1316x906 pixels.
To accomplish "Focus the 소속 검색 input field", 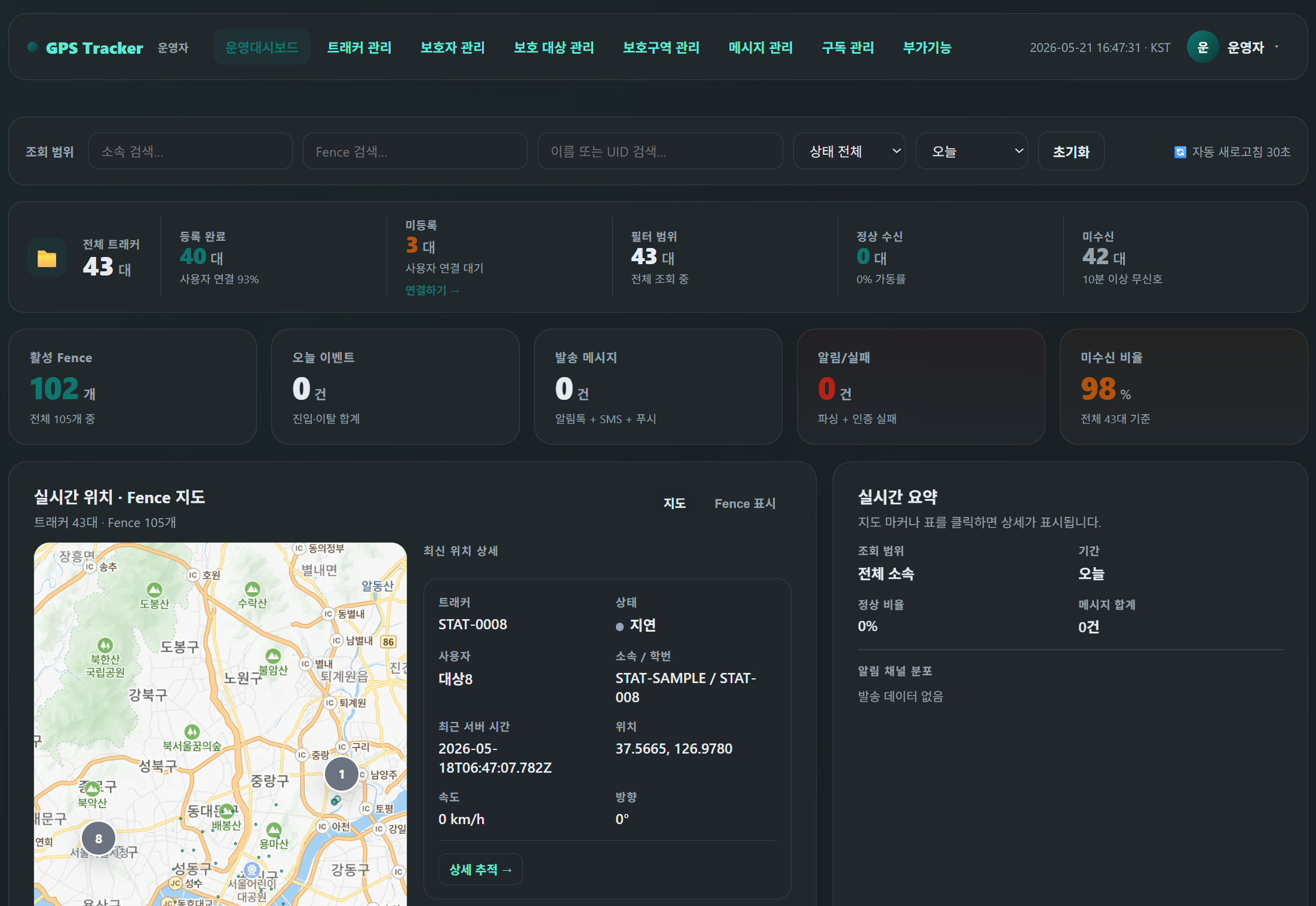I will (x=190, y=151).
